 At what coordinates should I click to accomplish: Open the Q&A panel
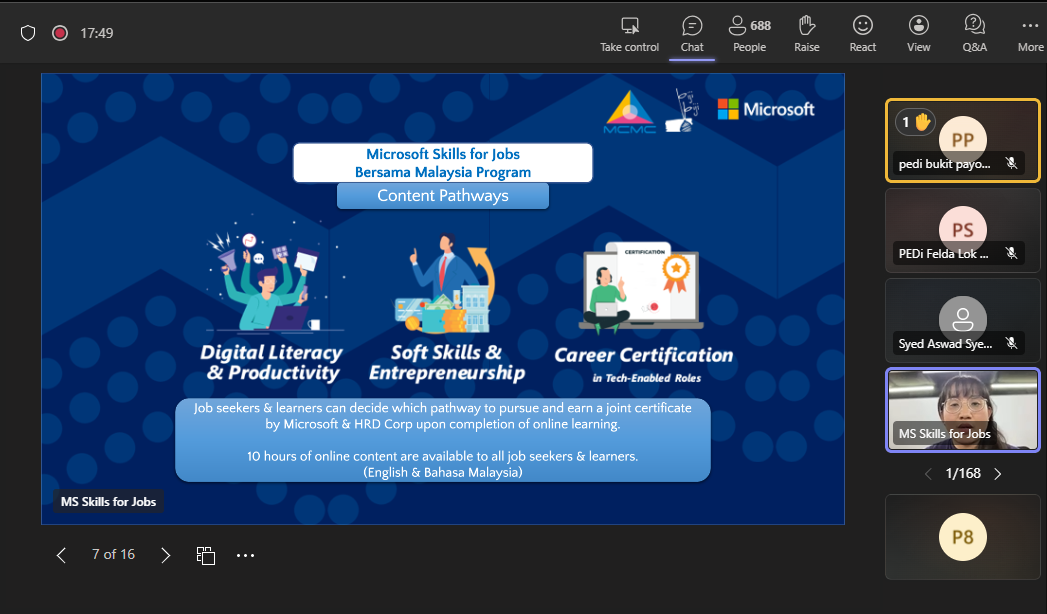[974, 33]
